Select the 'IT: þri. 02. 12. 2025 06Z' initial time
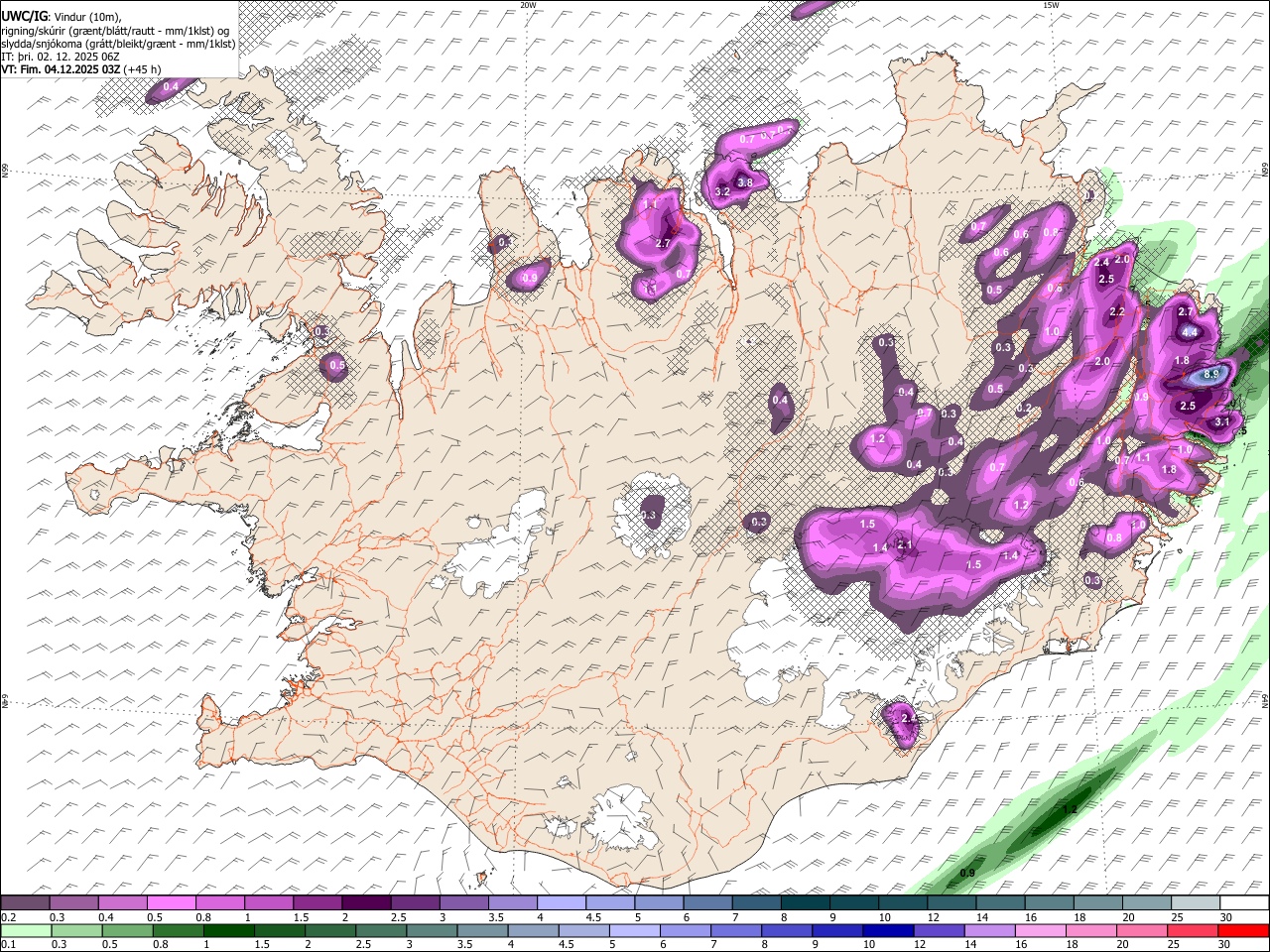1270x952 pixels. coord(61,56)
